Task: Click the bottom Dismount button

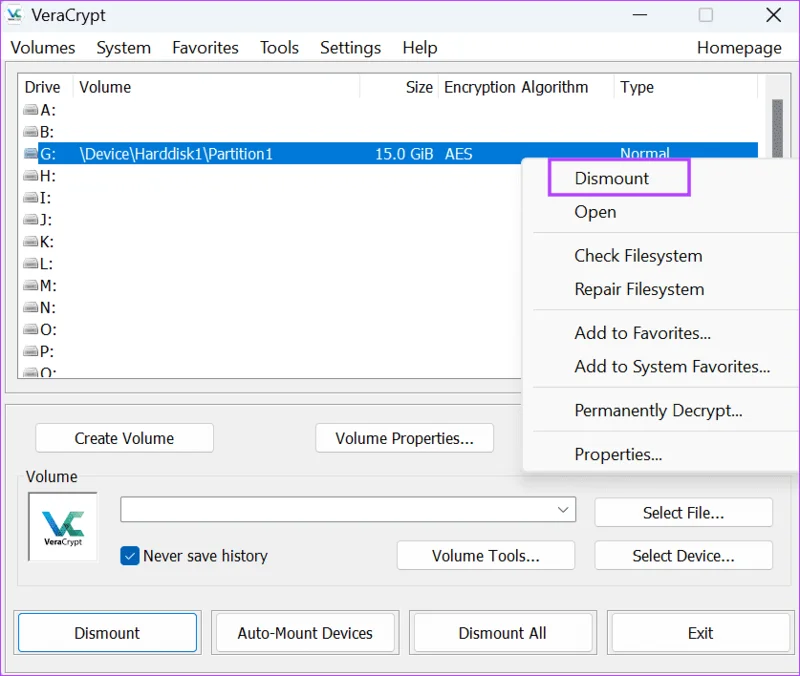Action: [107, 633]
